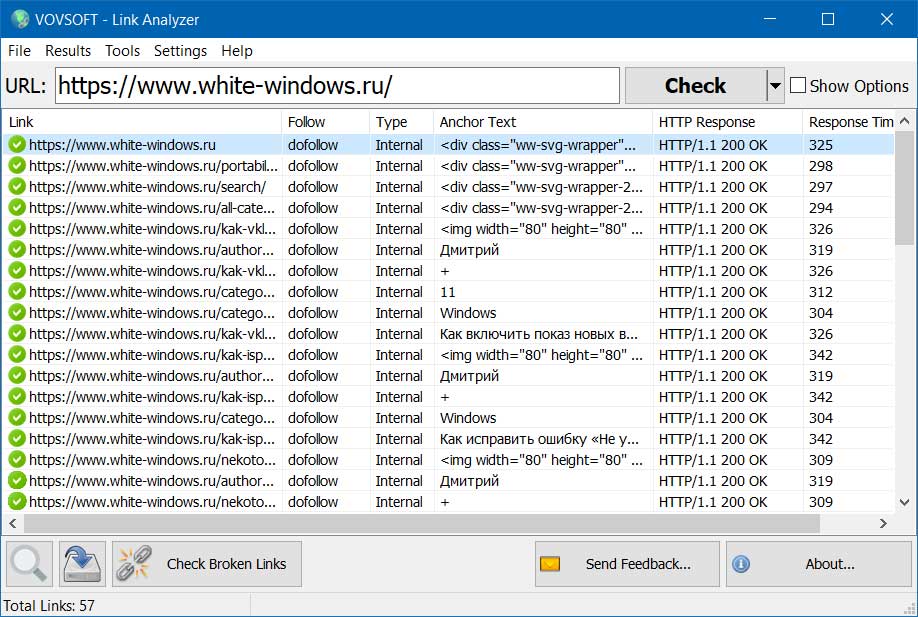Image resolution: width=918 pixels, height=617 pixels.
Task: Click into the URL input field
Action: tap(337, 85)
